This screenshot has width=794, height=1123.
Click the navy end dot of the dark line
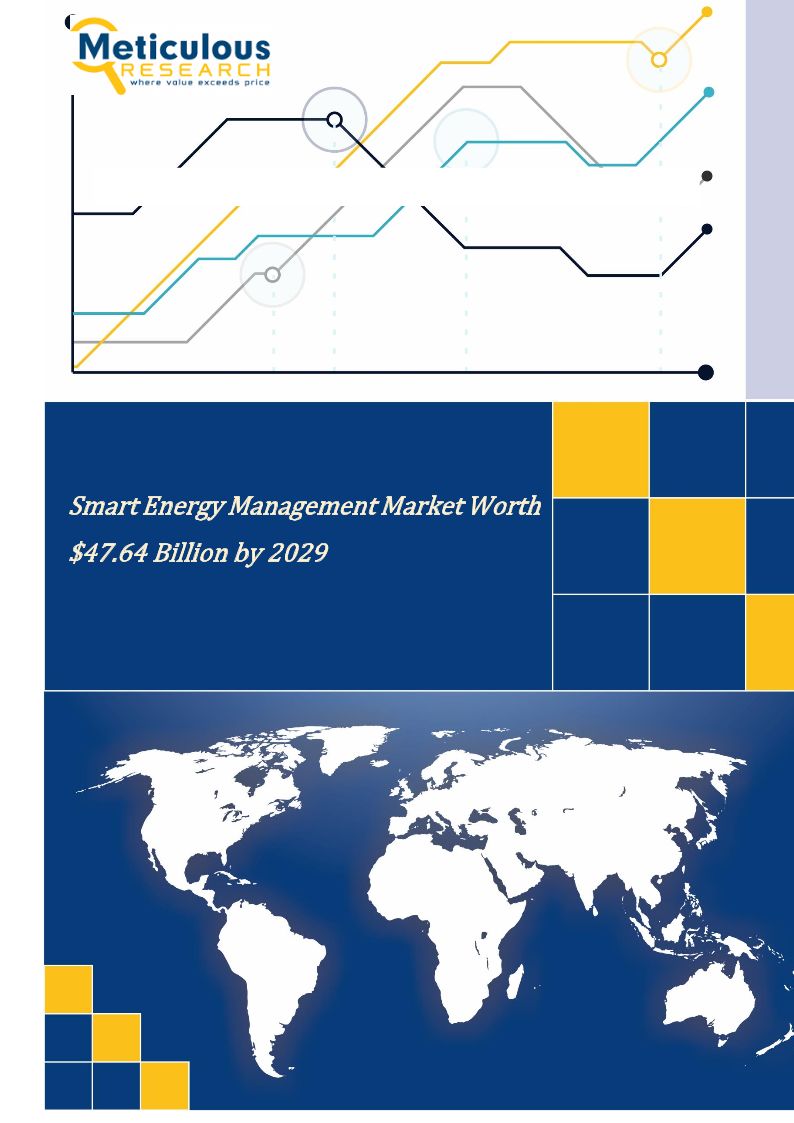[707, 229]
